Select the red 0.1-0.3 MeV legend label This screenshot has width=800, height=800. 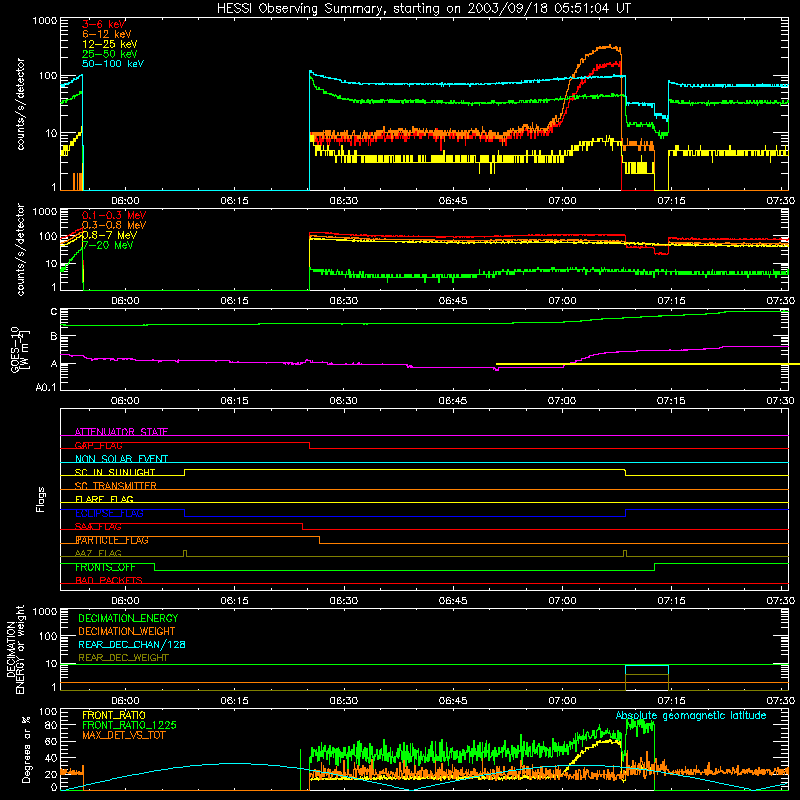(x=114, y=215)
